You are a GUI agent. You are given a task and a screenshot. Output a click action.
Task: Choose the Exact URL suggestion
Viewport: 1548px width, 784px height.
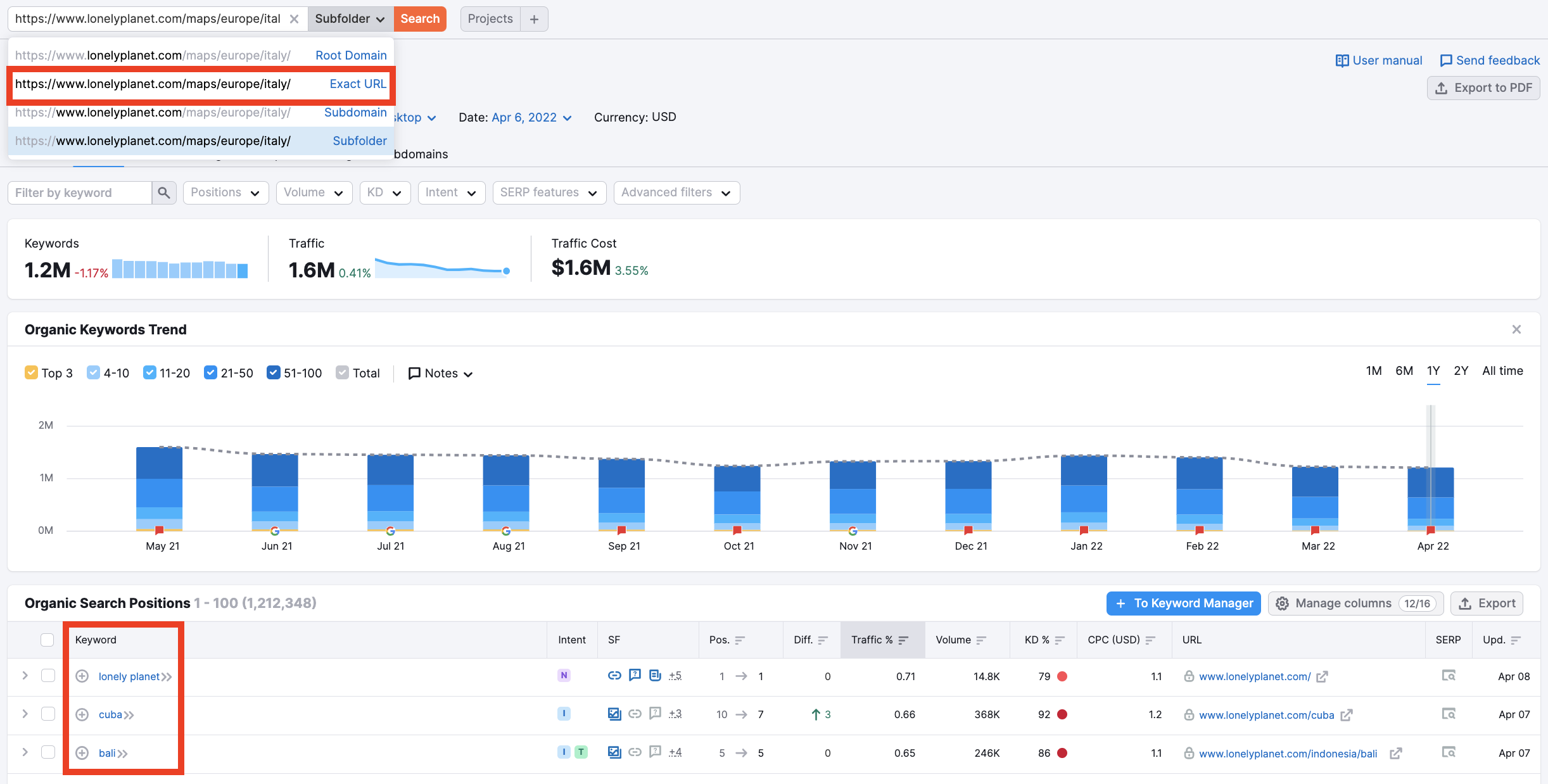(201, 84)
